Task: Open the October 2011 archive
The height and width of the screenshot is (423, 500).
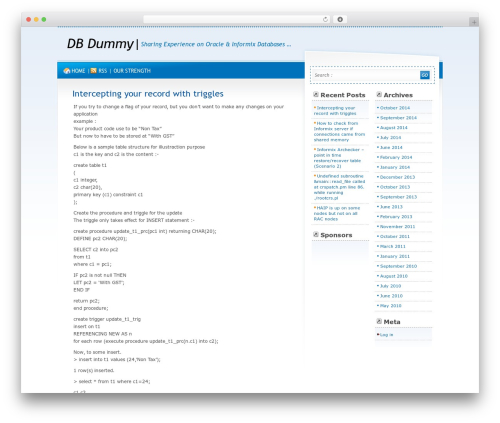Action: pos(395,236)
